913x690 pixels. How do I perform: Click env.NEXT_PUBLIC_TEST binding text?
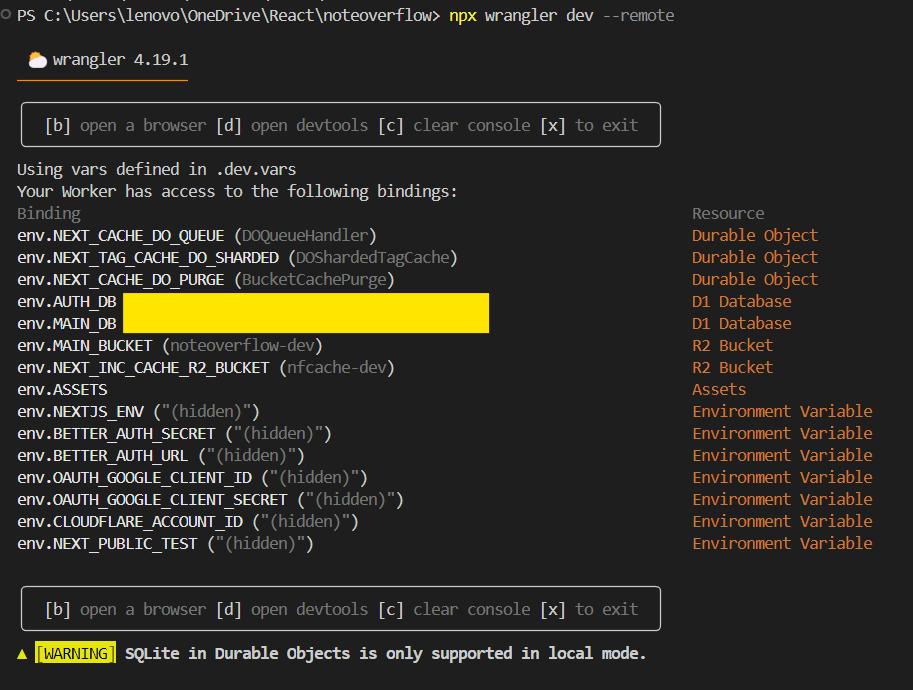click(x=107, y=544)
